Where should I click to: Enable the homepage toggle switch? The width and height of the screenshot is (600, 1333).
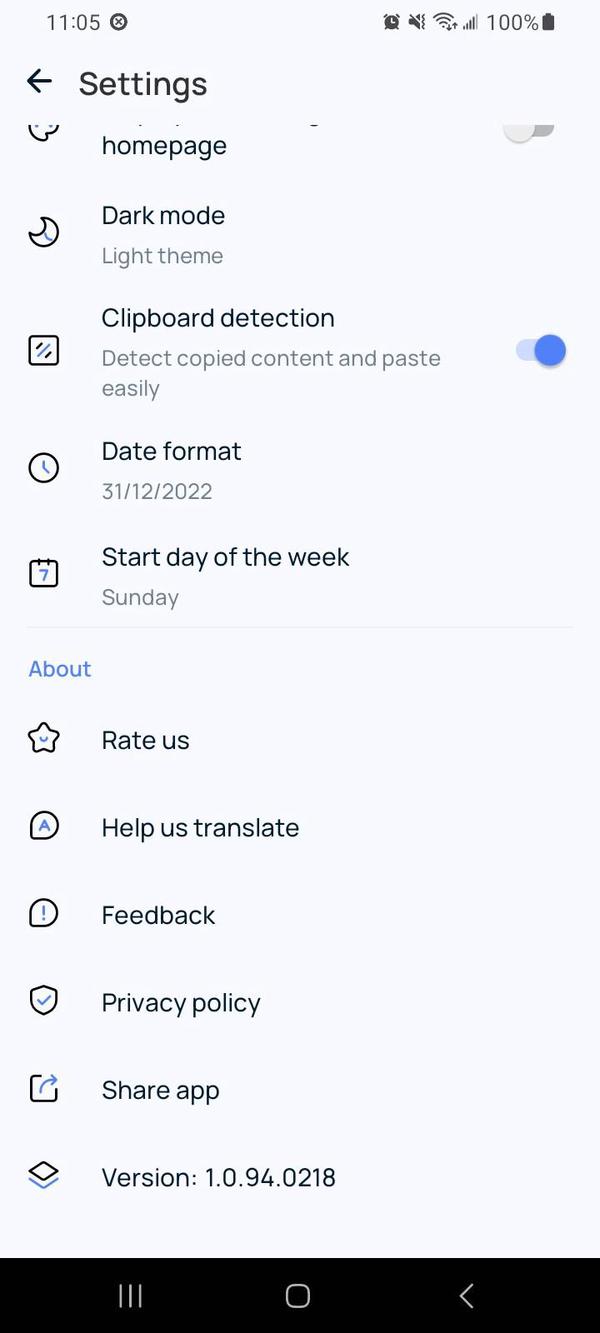tap(529, 128)
